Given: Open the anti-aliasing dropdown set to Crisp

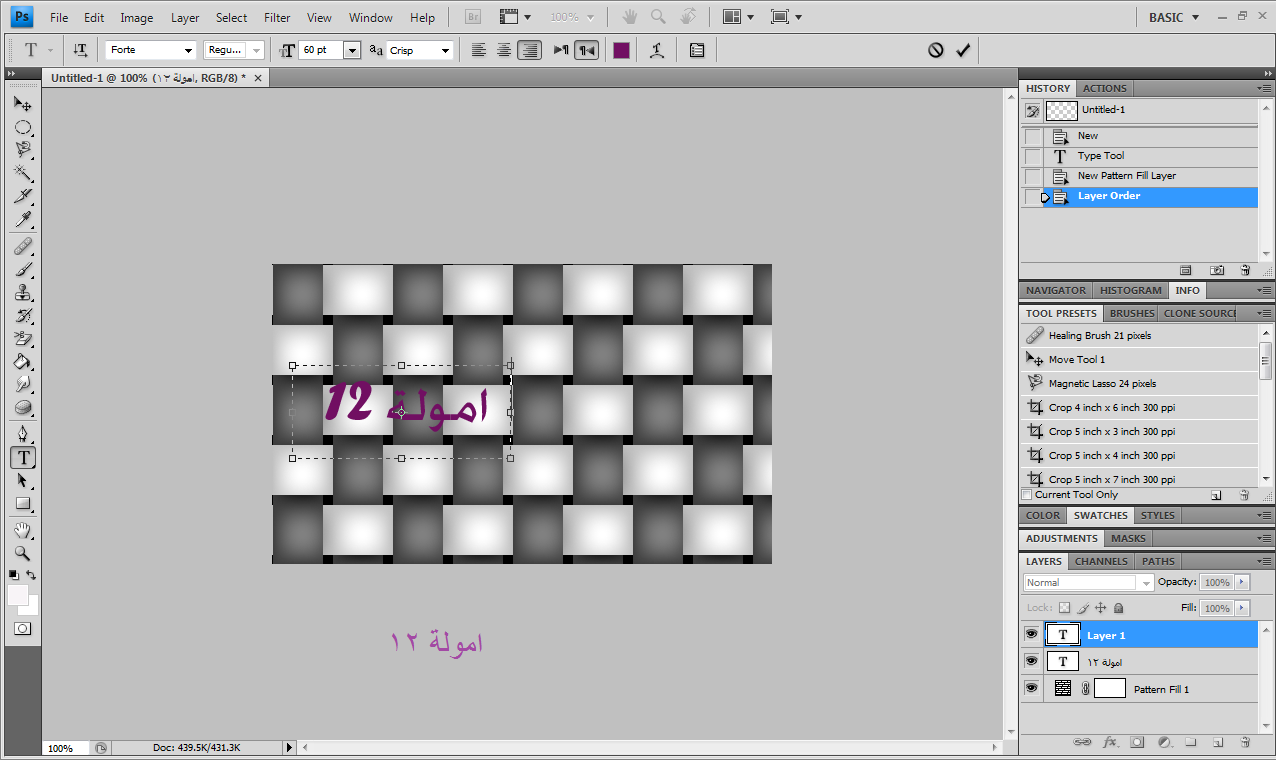Looking at the screenshot, I should click(x=420, y=50).
